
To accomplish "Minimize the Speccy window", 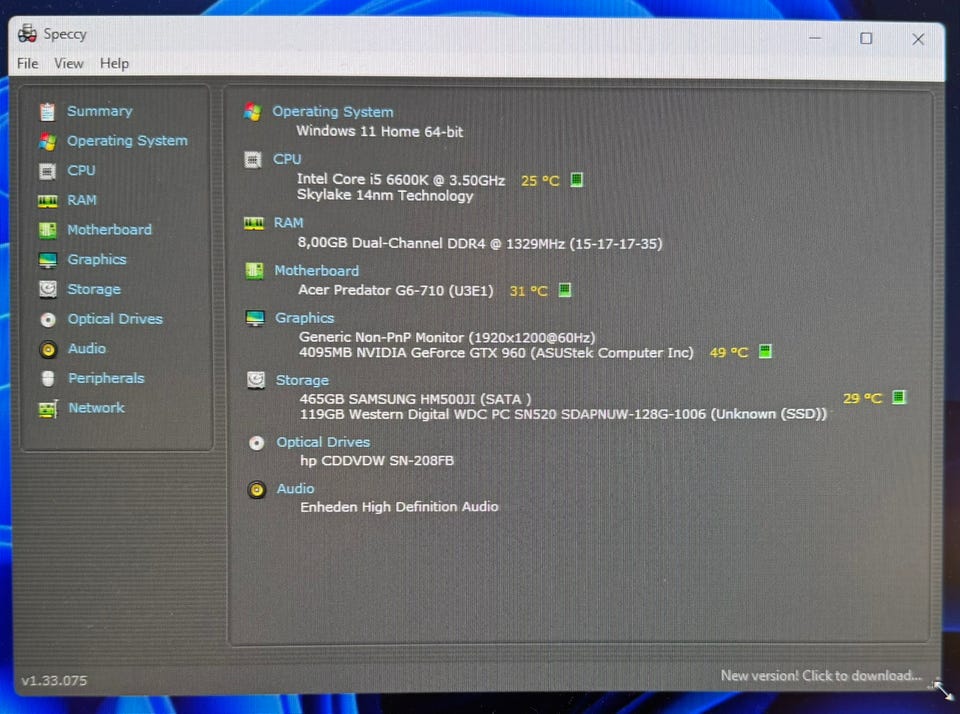I will pos(815,39).
